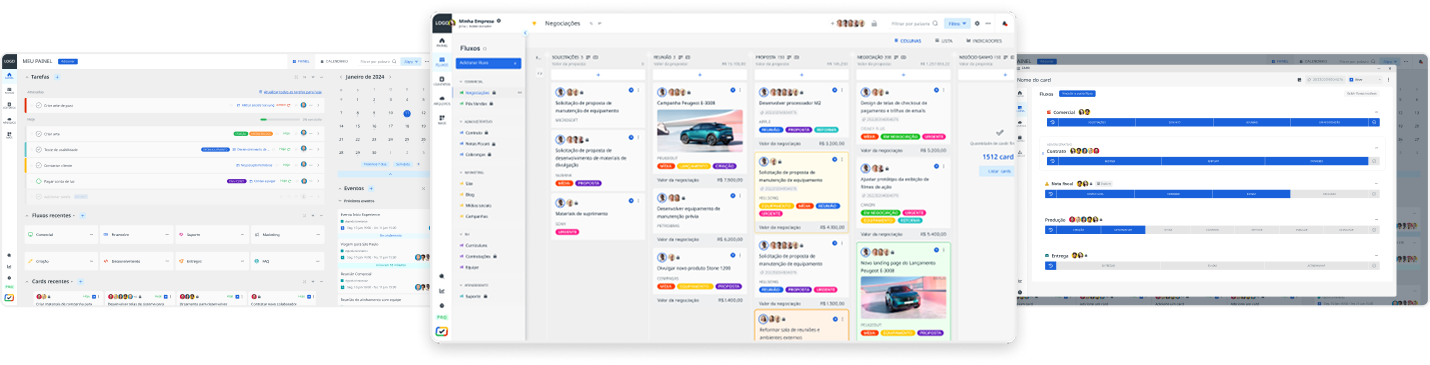Click the Exibir fluxos ocultos button

click(x=1362, y=93)
